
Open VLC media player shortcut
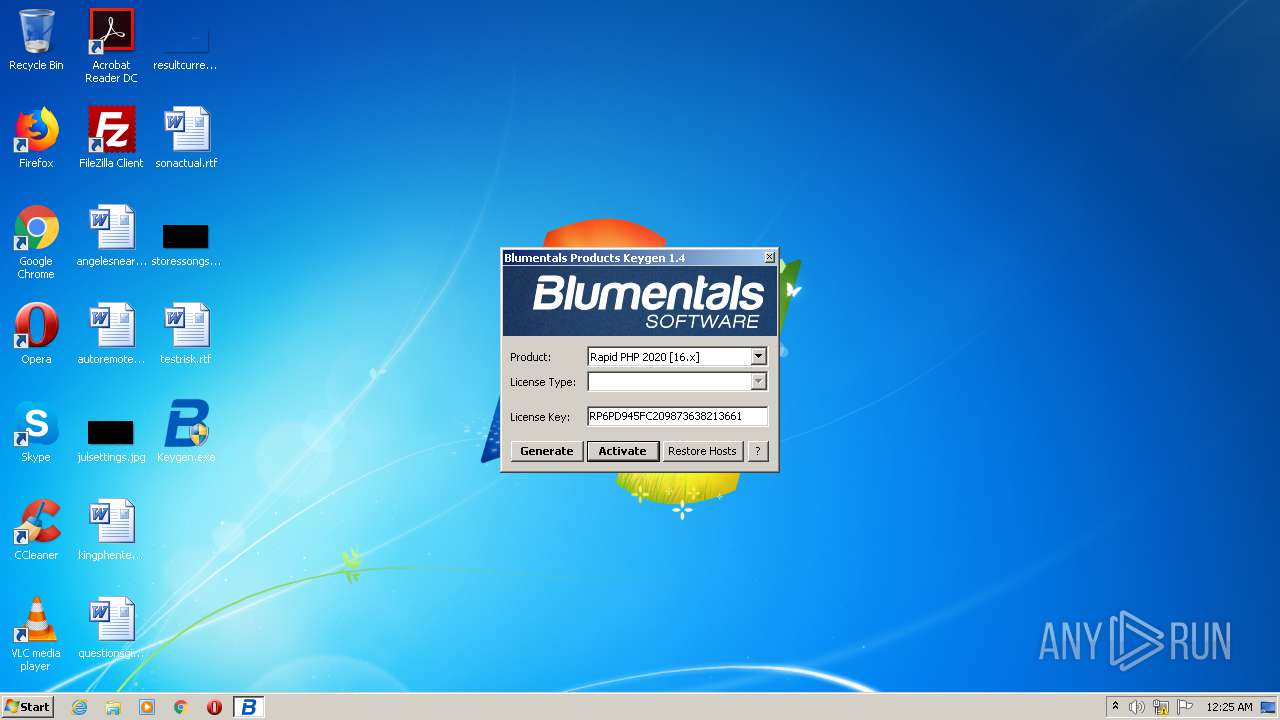(x=36, y=634)
